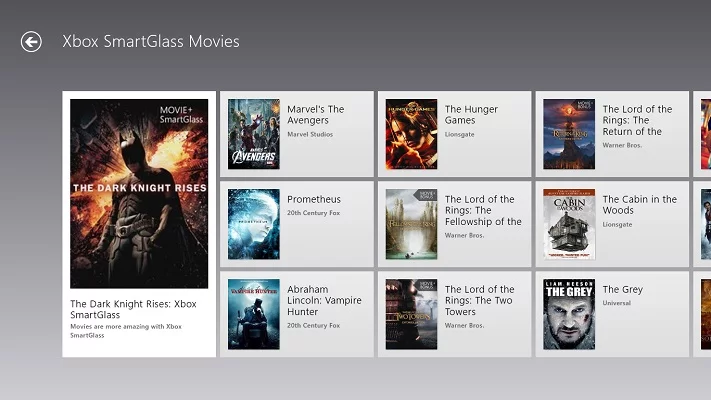This screenshot has height=400, width=711.
Task: Select Abraham Lincoln: Vampire Hunter title text
Action: click(x=324, y=300)
